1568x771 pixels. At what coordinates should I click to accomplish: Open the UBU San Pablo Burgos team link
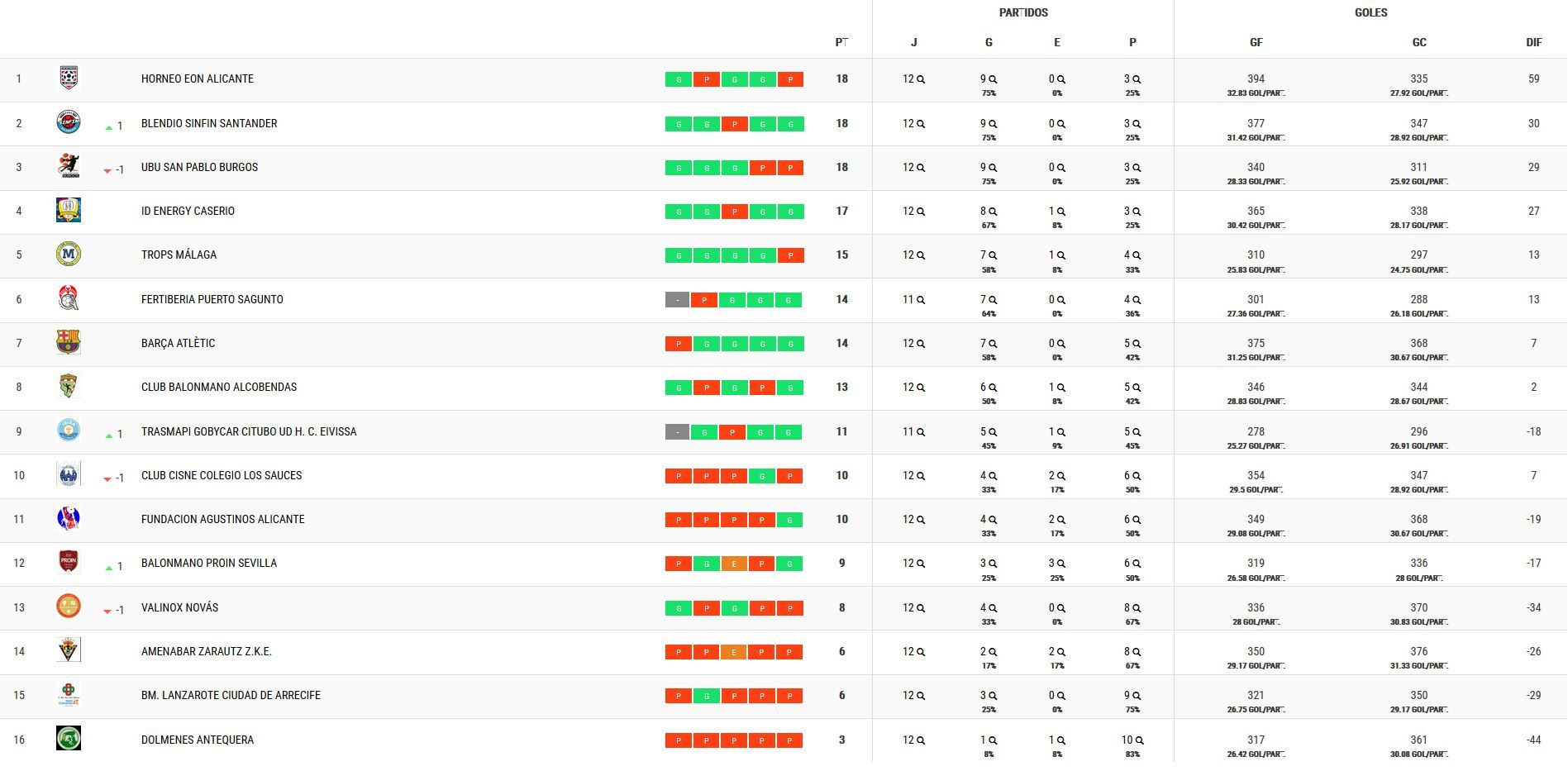click(x=199, y=167)
